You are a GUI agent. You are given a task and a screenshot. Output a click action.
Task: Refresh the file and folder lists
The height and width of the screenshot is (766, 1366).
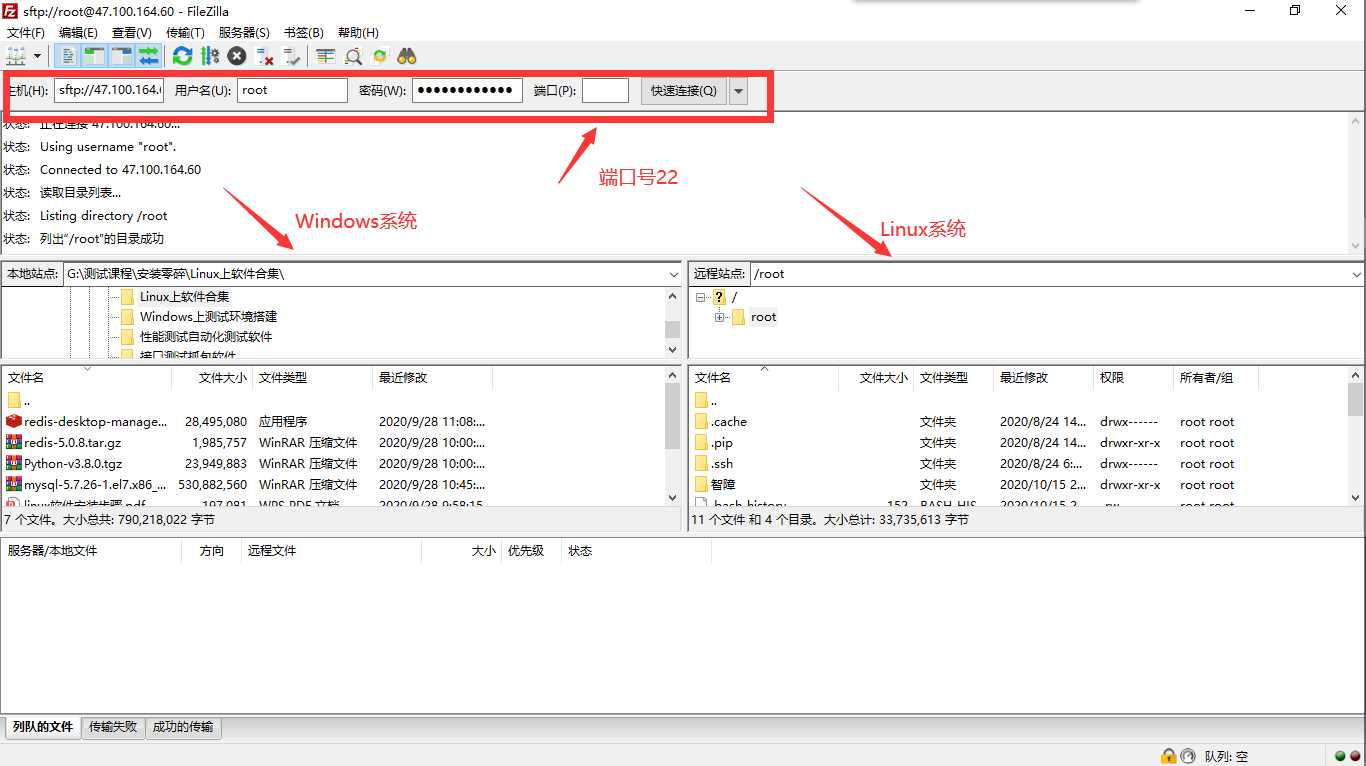pos(182,56)
